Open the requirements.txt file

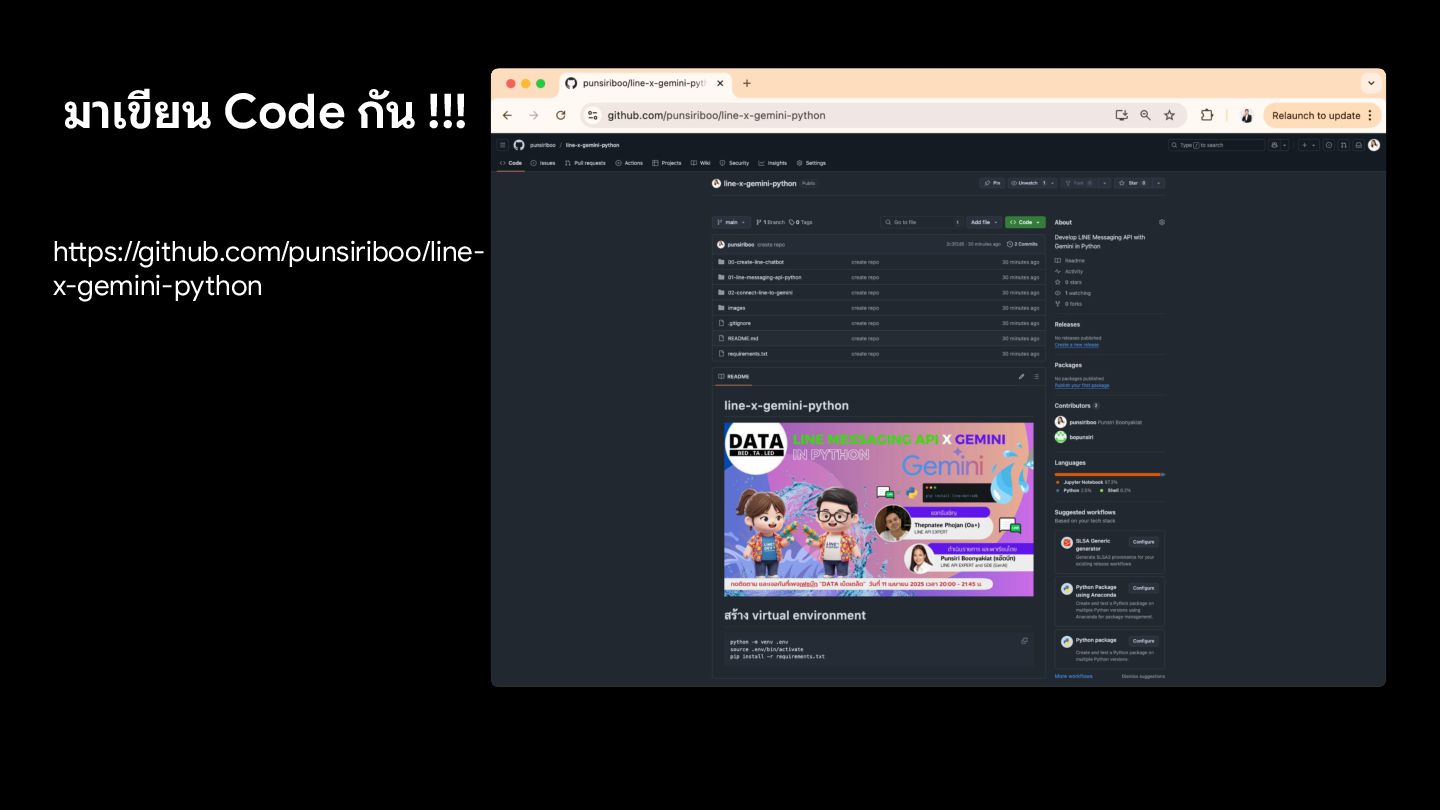748,353
